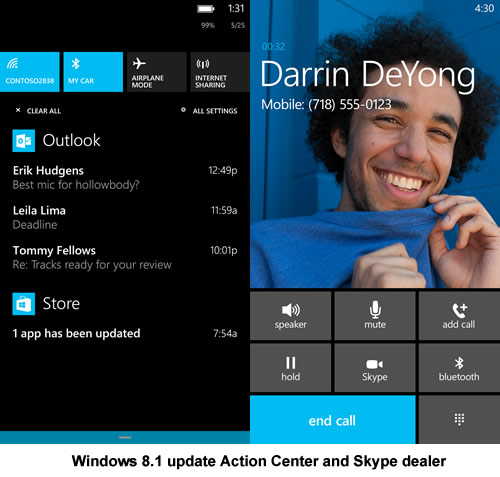This screenshot has height=477, width=500.
Task: Tap the 12:49p timestamp on Erik's email
Action: (223, 171)
